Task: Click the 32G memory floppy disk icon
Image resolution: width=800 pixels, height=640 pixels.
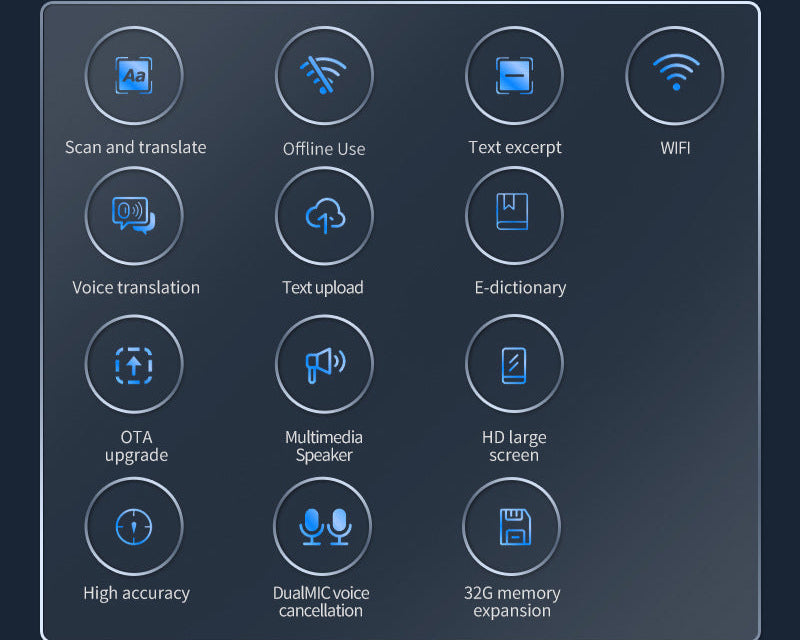Action: pyautogui.click(x=513, y=526)
